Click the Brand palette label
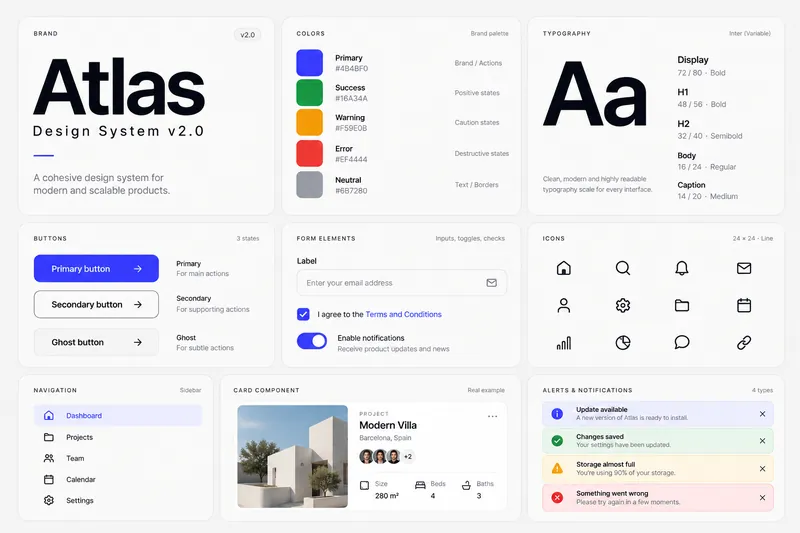Image resolution: width=800 pixels, height=533 pixels. coord(489,34)
